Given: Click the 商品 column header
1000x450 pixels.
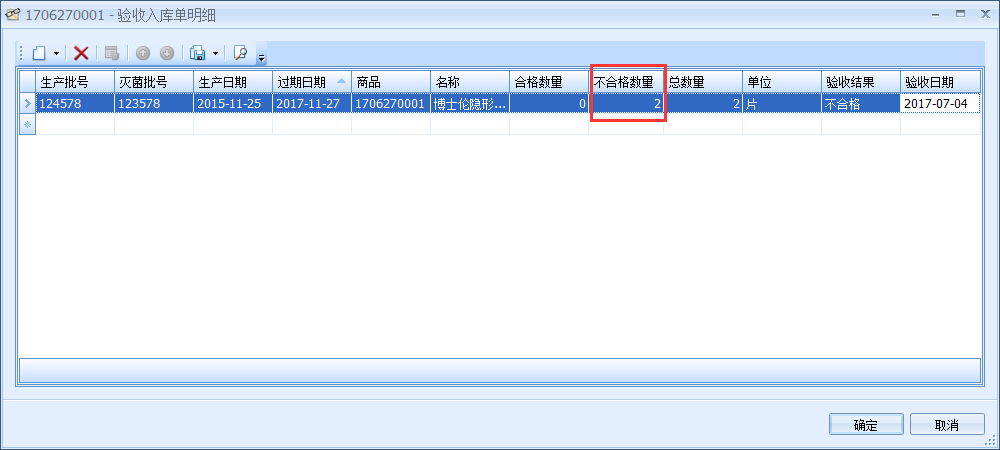Looking at the screenshot, I should tap(391, 82).
